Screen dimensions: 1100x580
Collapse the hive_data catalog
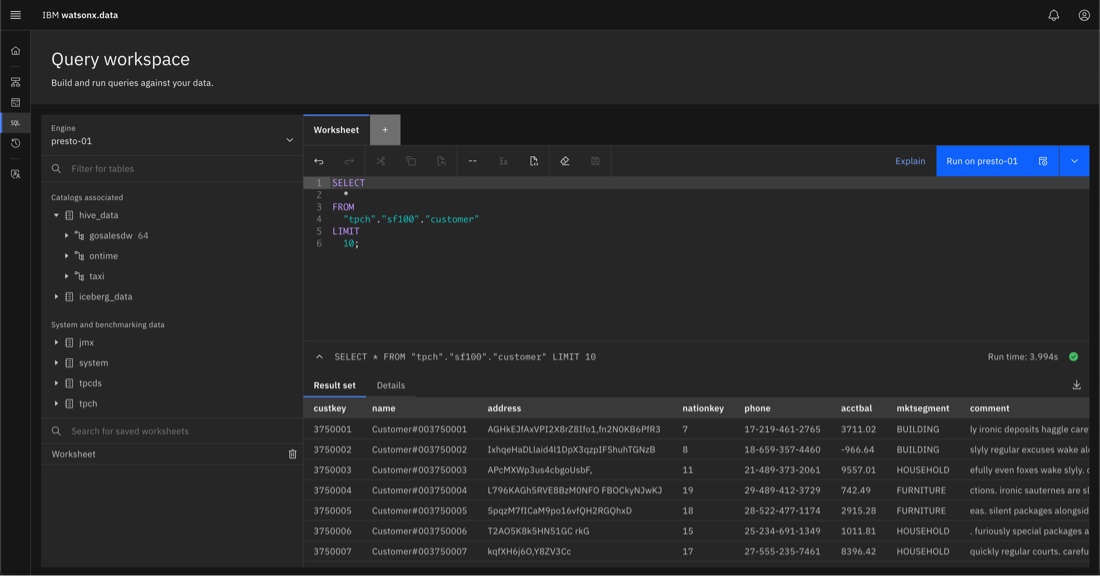[58, 215]
